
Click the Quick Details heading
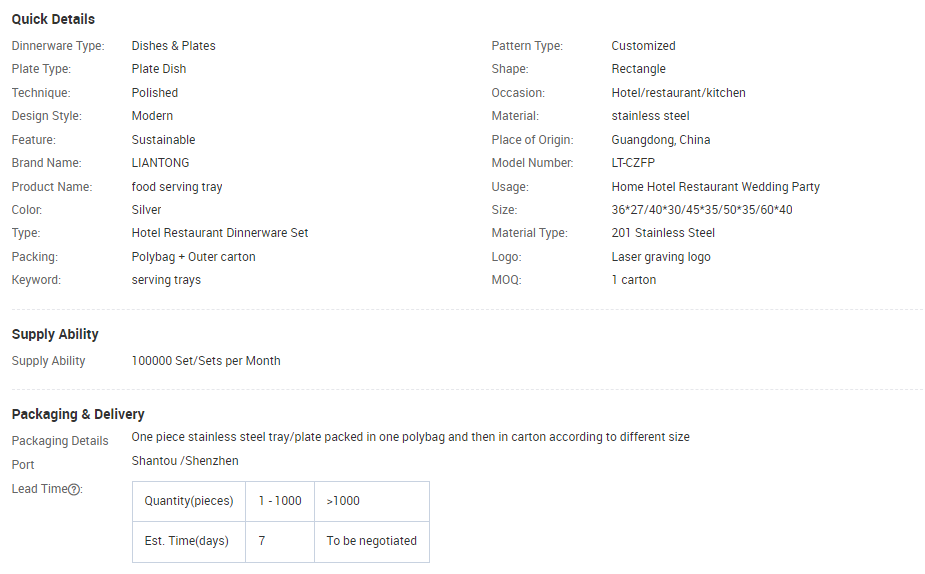point(53,19)
